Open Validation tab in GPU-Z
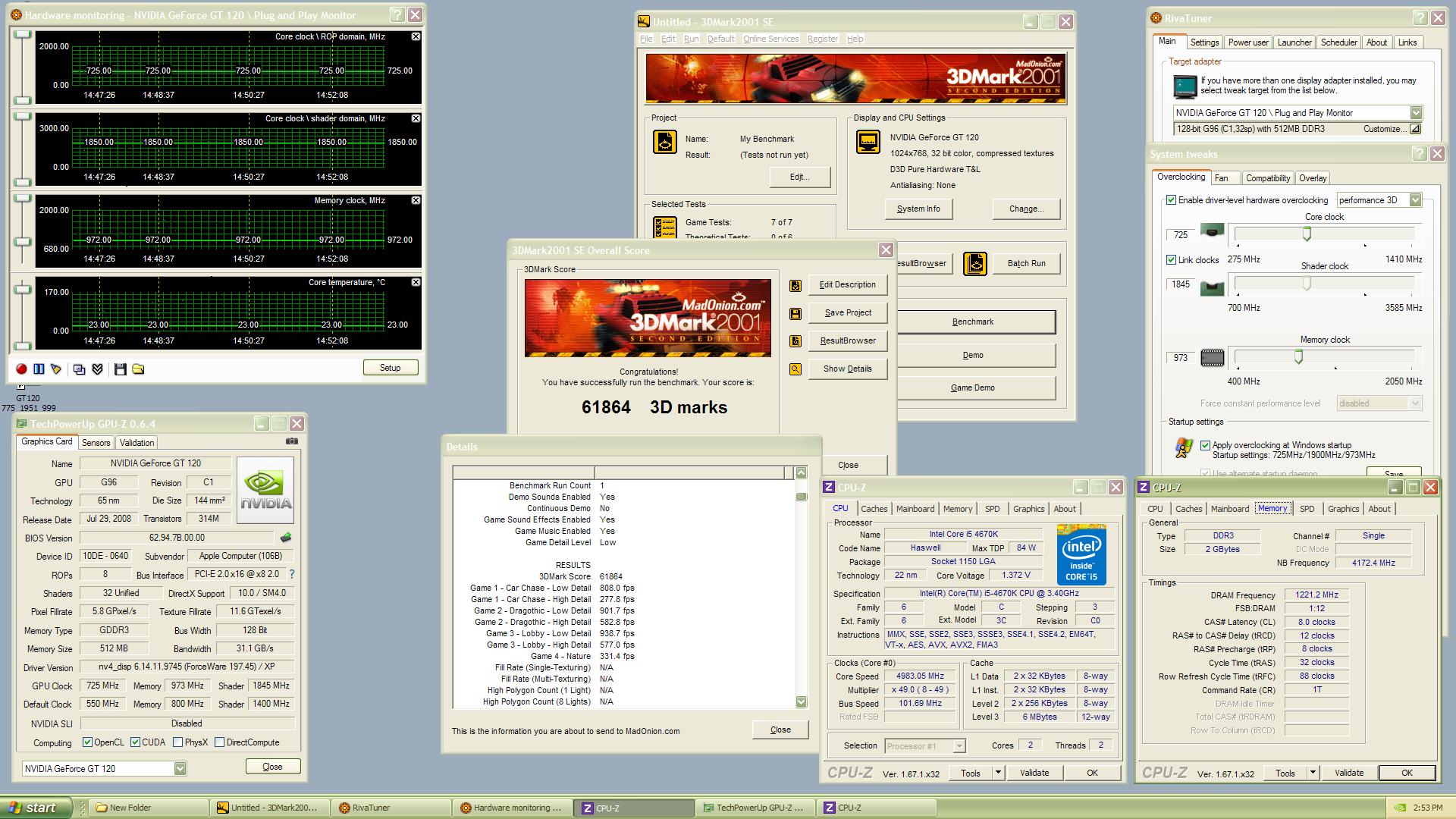1456x819 pixels. 137,443
